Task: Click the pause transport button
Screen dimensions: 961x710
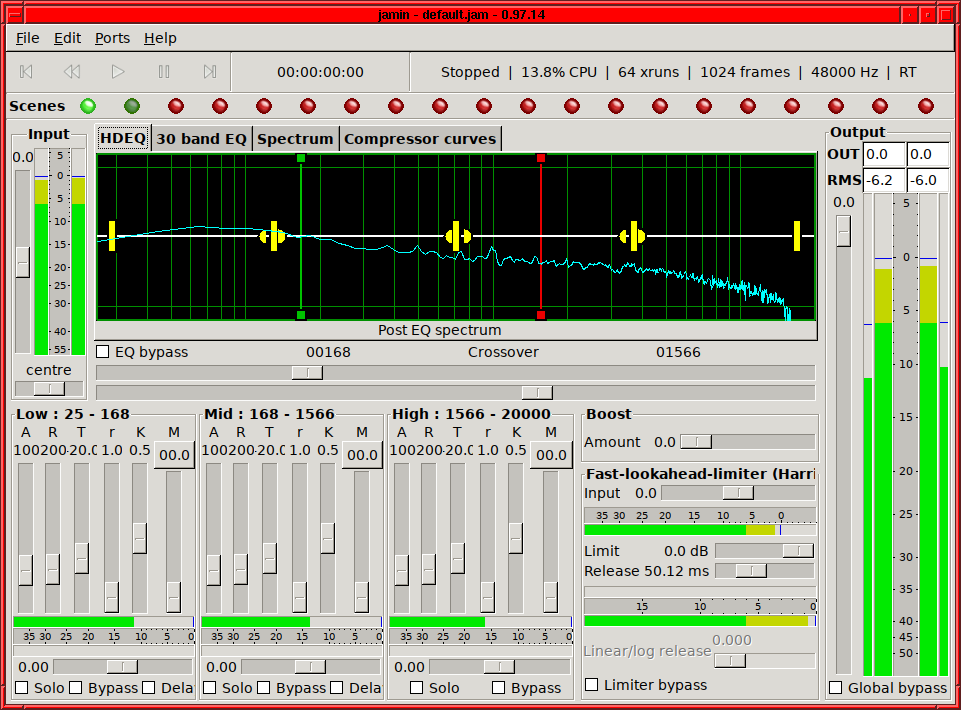Action: [164, 72]
